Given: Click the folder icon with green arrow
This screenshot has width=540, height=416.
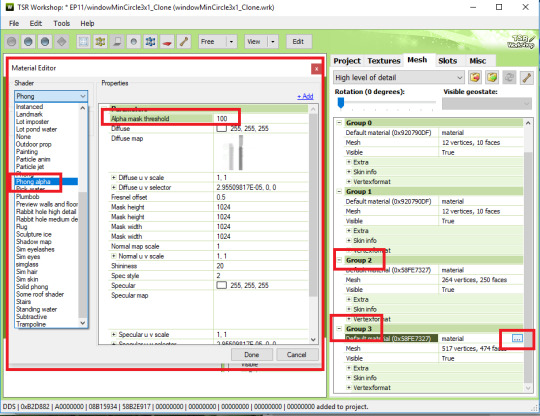Looking at the screenshot, I should [x=492, y=77].
